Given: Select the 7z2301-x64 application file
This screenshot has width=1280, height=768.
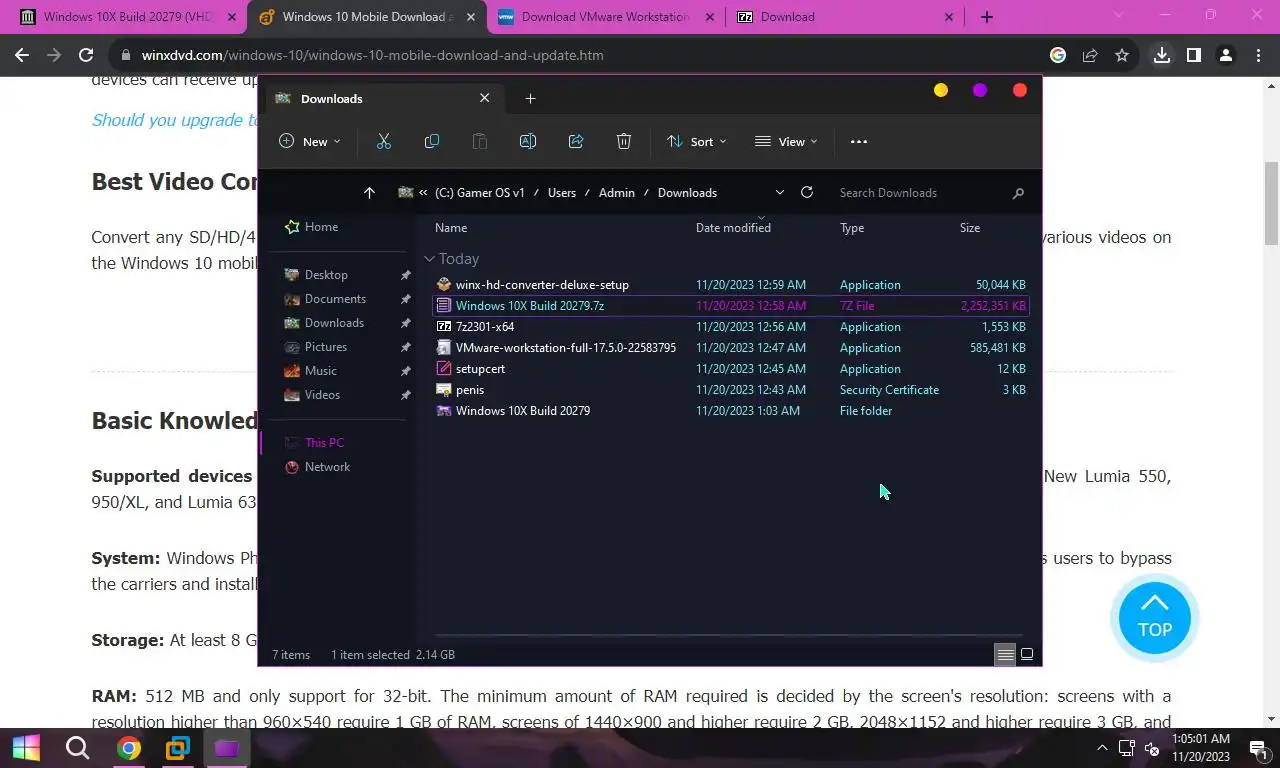Looking at the screenshot, I should coord(730,327).
